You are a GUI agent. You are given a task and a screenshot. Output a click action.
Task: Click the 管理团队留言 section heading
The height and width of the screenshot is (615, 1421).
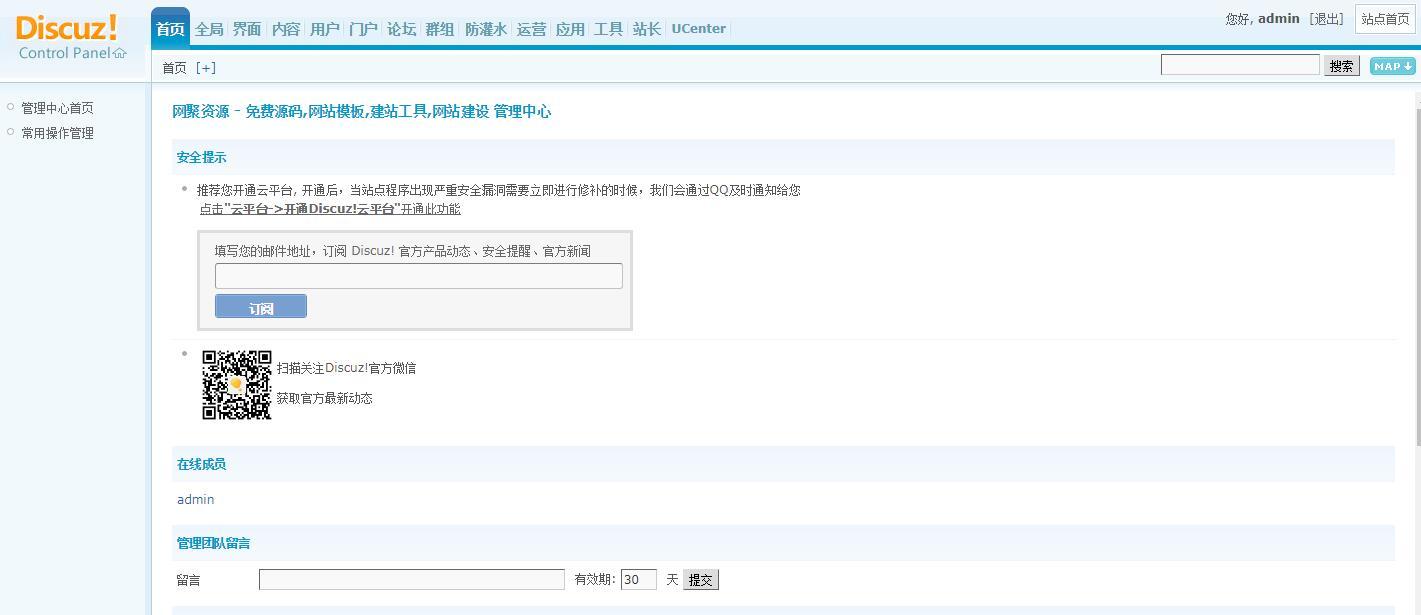click(x=214, y=543)
